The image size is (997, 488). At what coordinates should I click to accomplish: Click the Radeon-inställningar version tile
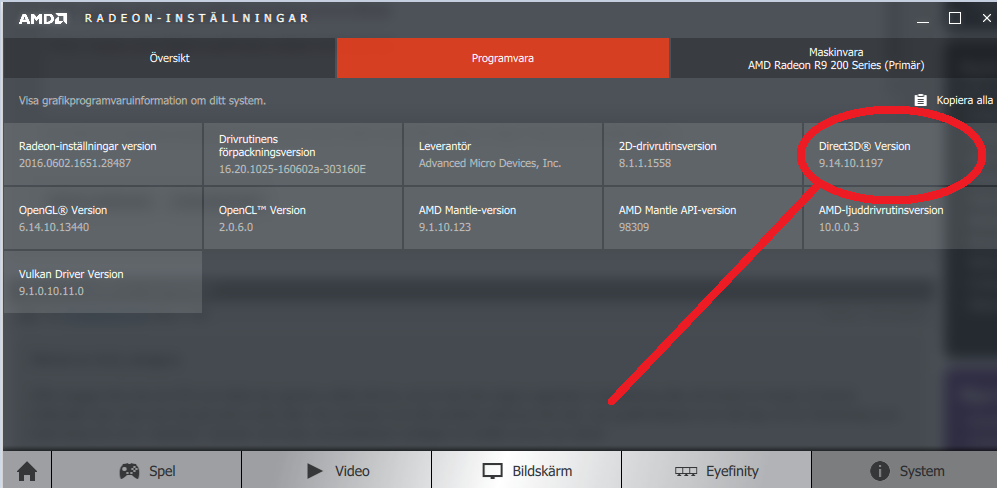pos(103,154)
